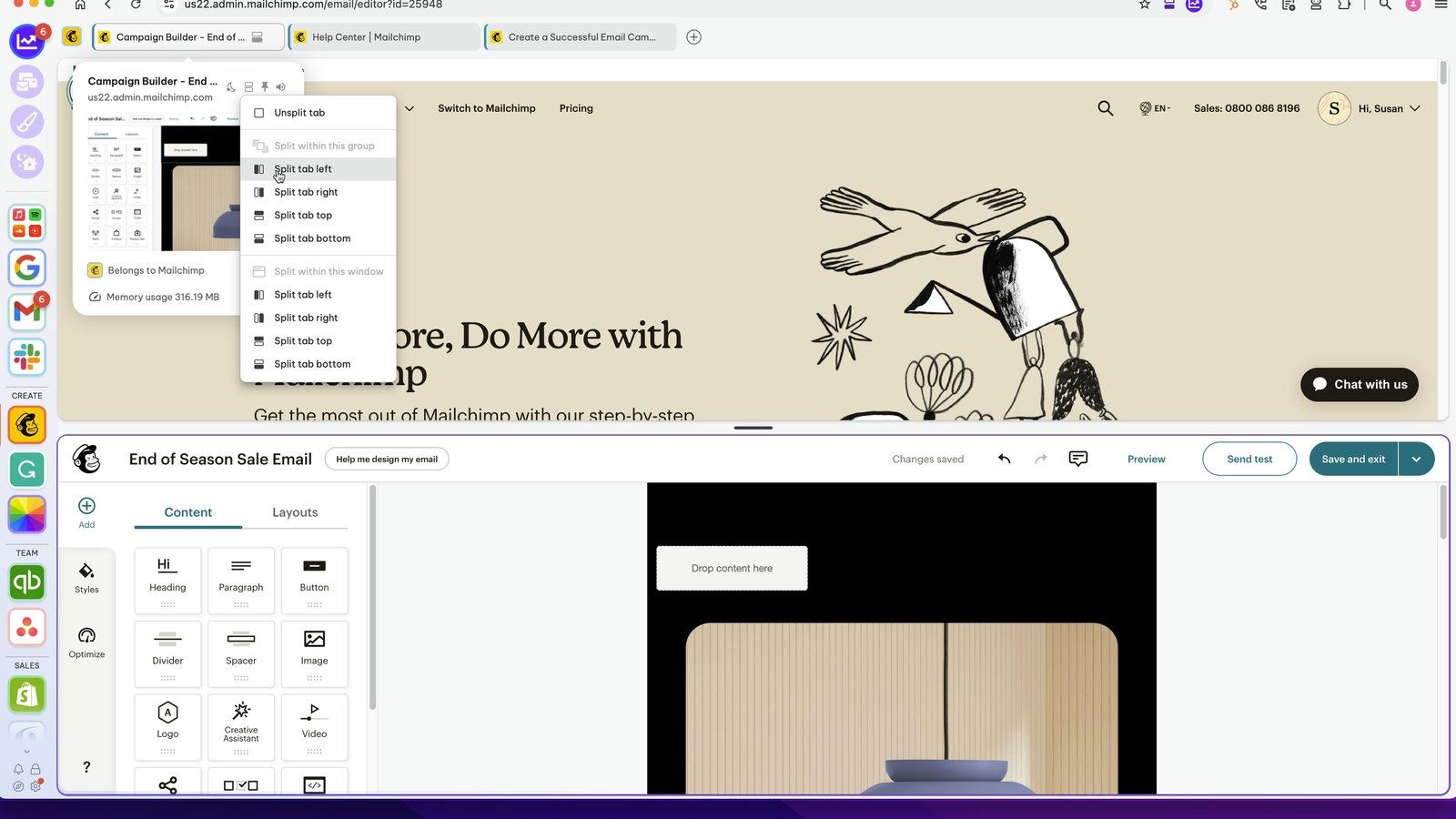Open the EN language selector
The image size is (1456, 819).
[1155, 108]
